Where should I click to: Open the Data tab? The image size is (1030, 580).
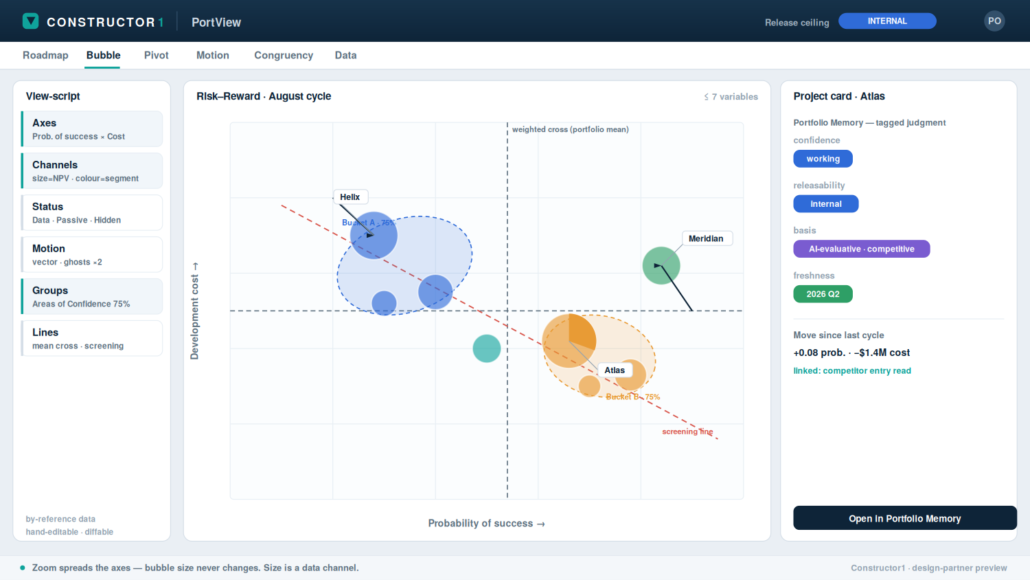coord(346,55)
